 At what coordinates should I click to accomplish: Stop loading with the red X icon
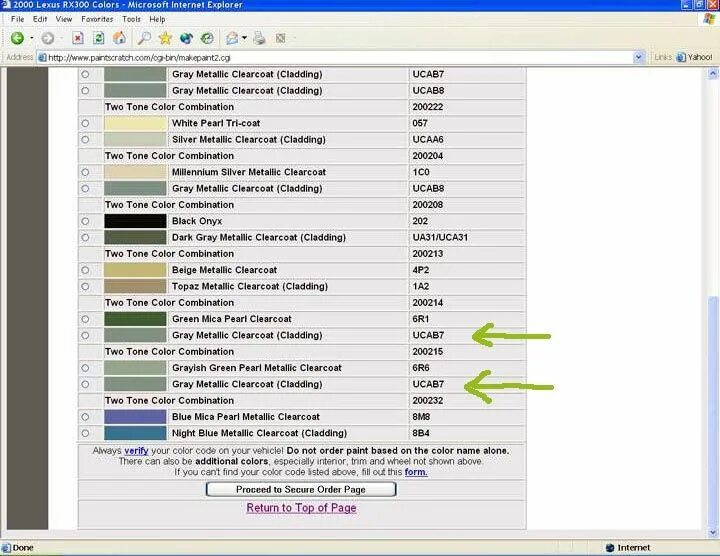[78, 38]
